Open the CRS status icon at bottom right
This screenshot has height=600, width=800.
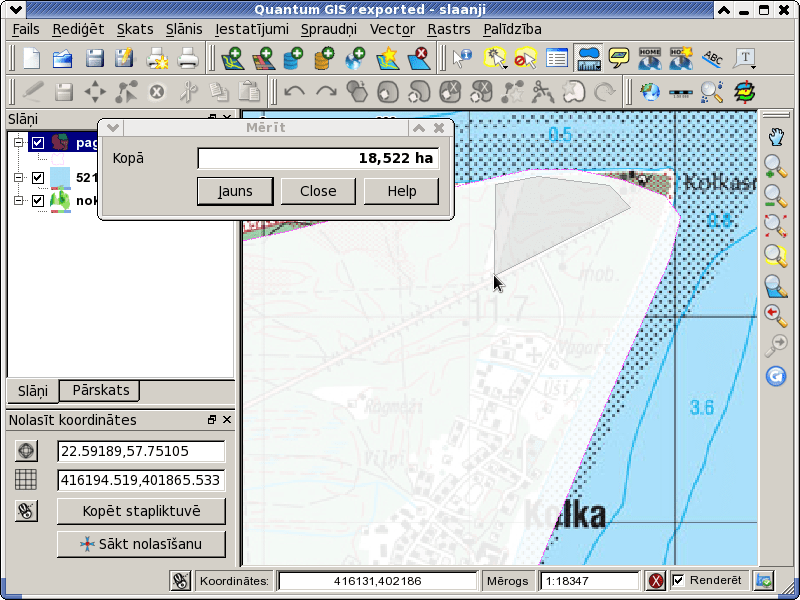pos(764,581)
